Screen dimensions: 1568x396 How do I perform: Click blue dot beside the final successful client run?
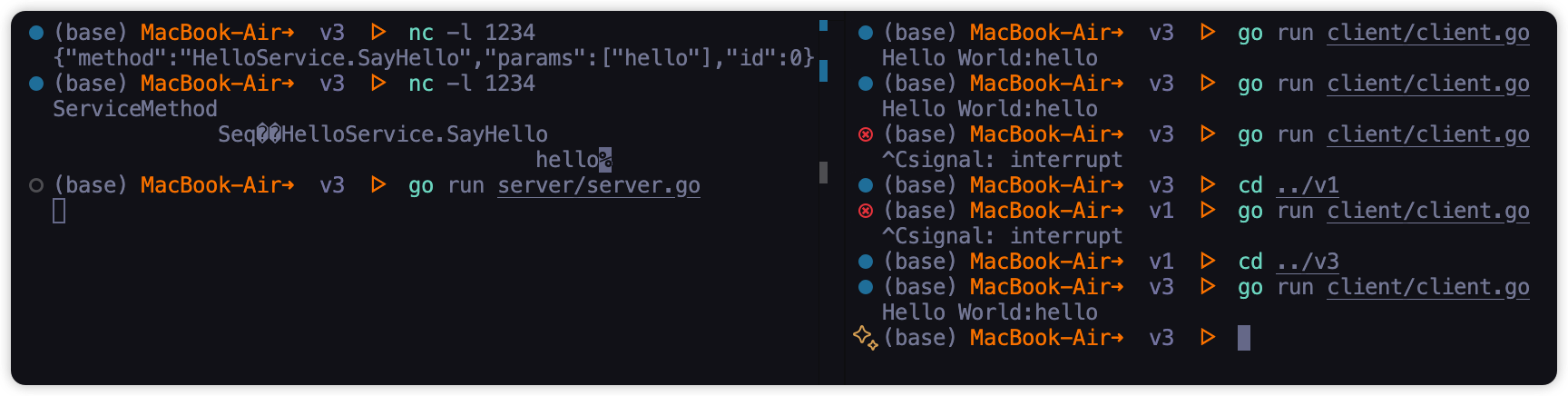pos(866,287)
